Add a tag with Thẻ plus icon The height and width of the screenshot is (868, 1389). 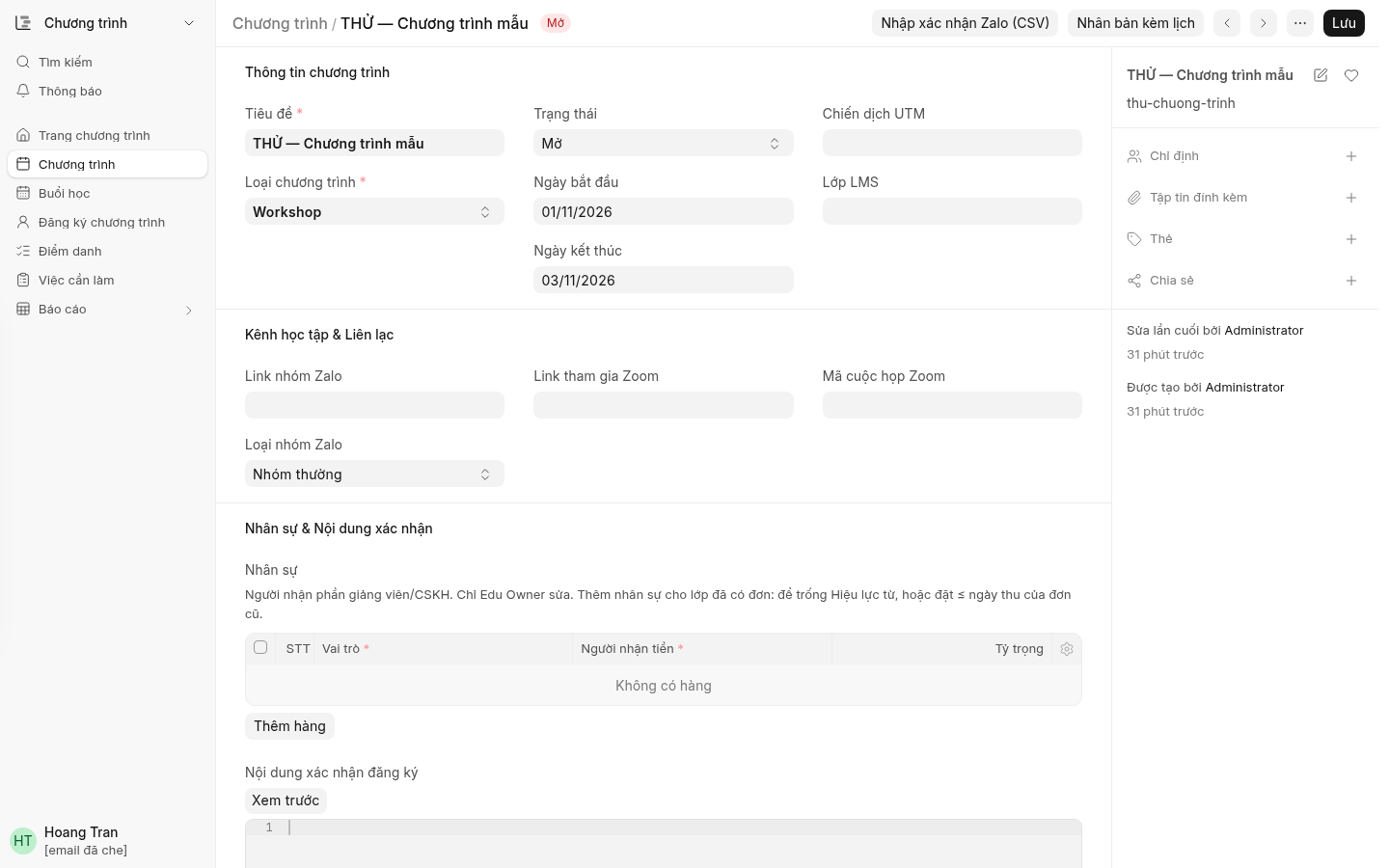tap(1351, 239)
